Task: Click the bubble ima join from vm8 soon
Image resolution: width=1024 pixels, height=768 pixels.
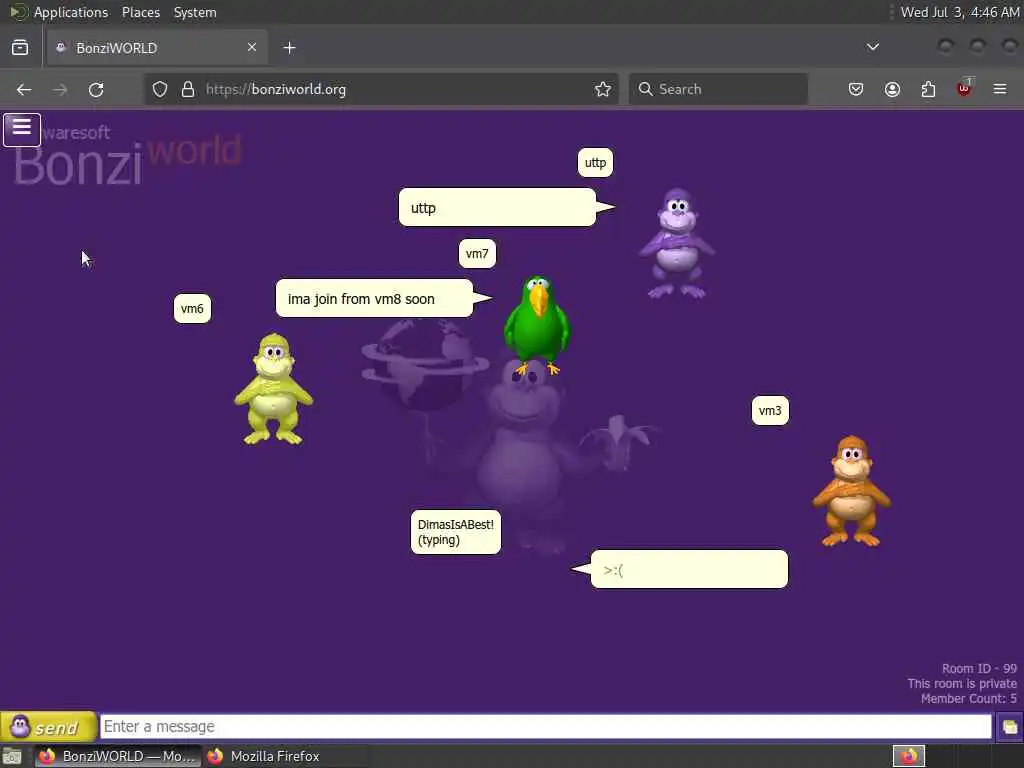Action: point(374,298)
